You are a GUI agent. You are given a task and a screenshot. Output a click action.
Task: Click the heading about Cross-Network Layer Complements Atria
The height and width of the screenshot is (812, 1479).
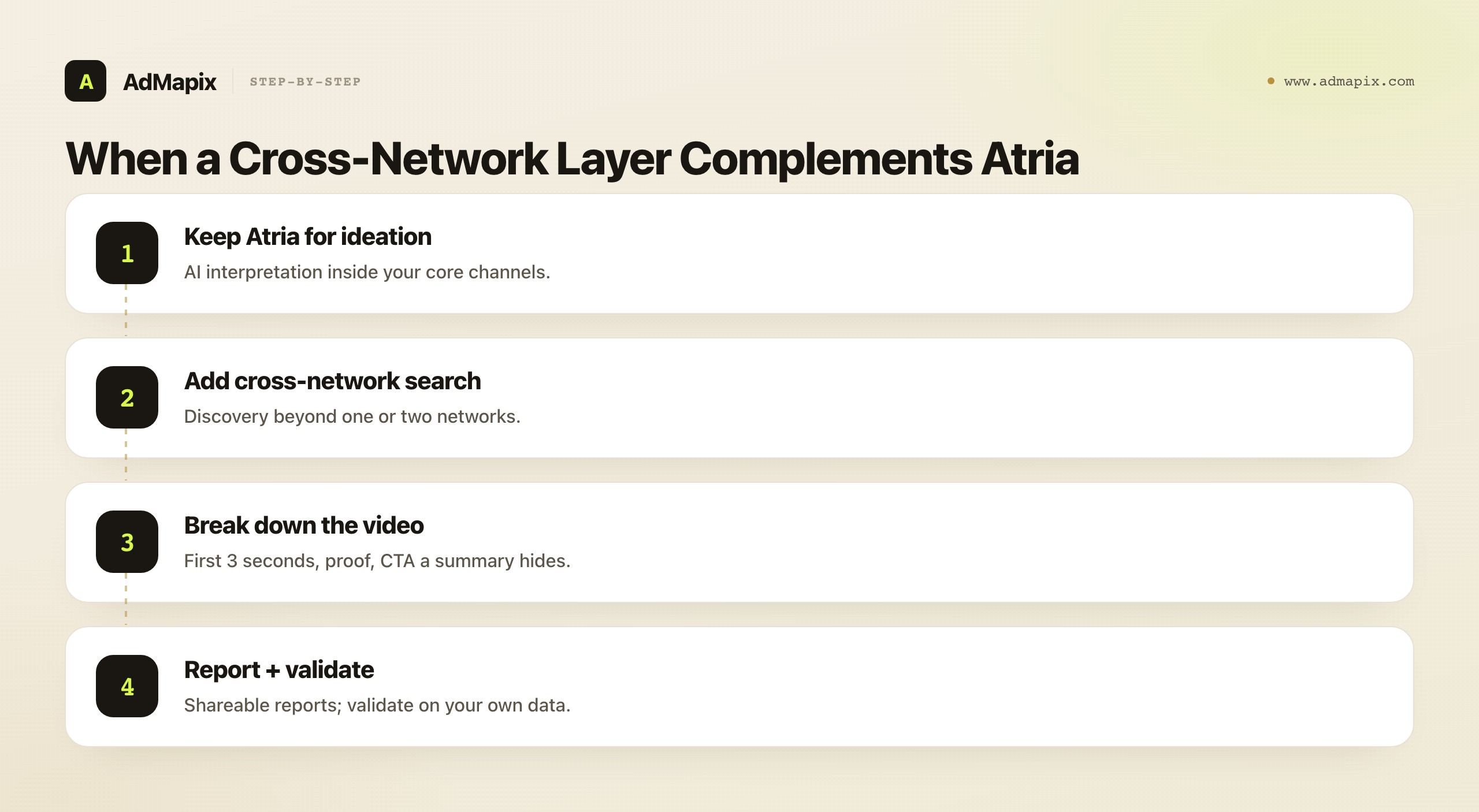pos(572,158)
